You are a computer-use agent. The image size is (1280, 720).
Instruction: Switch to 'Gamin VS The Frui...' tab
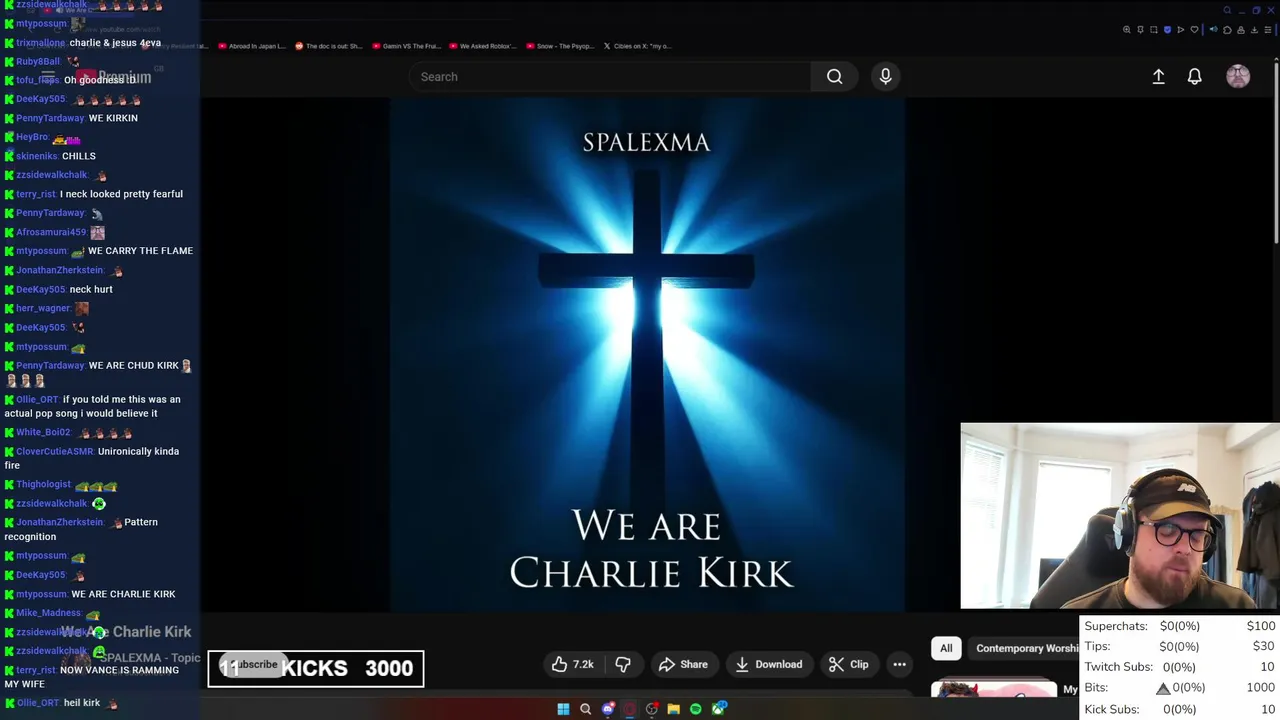tap(405, 46)
